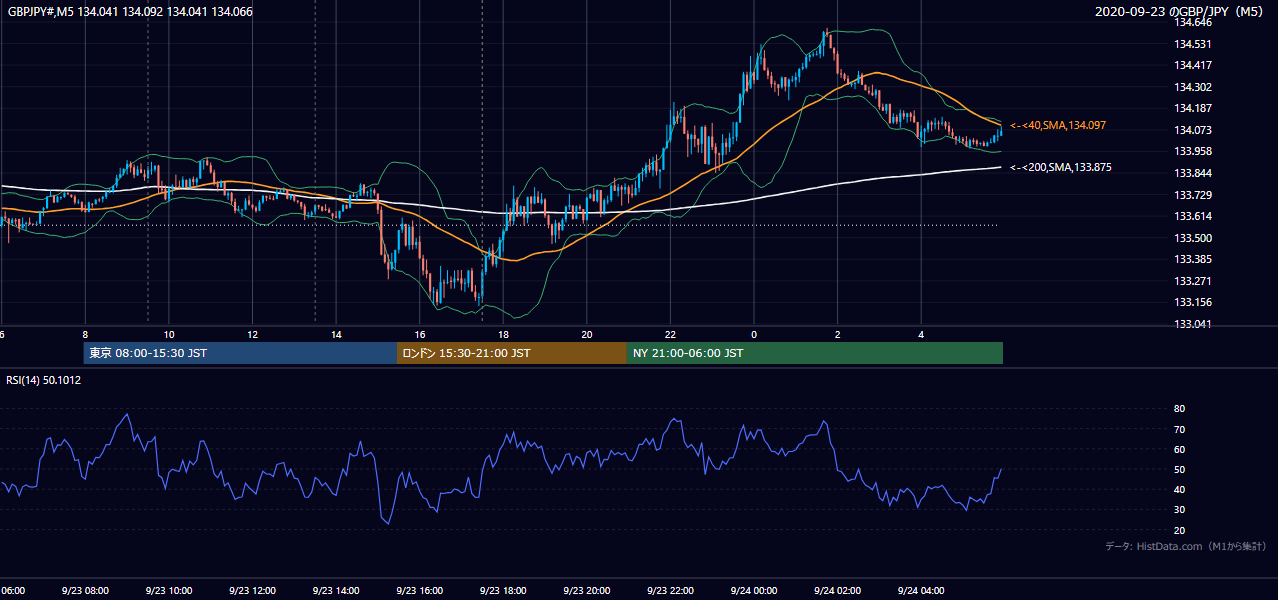Viewport: 1278px width, 600px height.
Task: Select the 200 SMA label 133.875
Action: coord(1061,167)
